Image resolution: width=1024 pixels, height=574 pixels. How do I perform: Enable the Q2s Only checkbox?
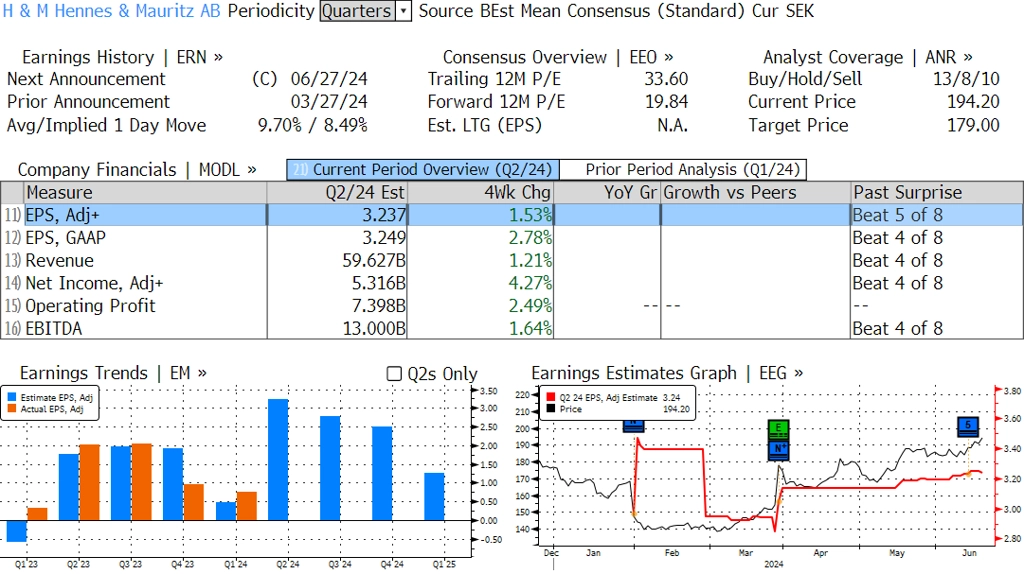(x=394, y=374)
